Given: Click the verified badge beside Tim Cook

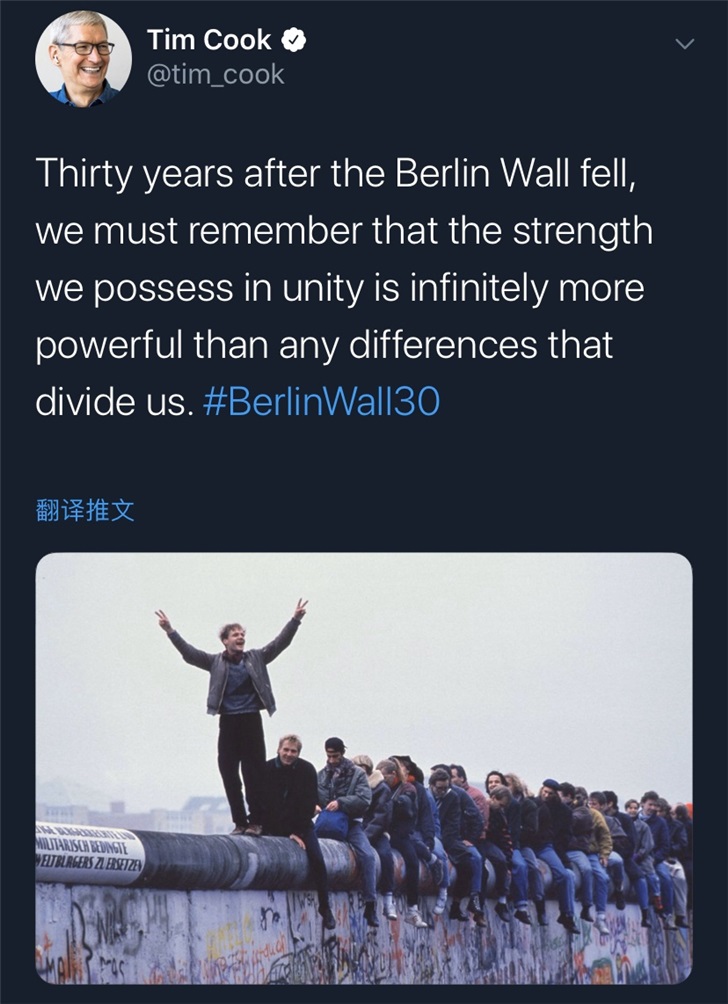Looking at the screenshot, I should coord(292,40).
